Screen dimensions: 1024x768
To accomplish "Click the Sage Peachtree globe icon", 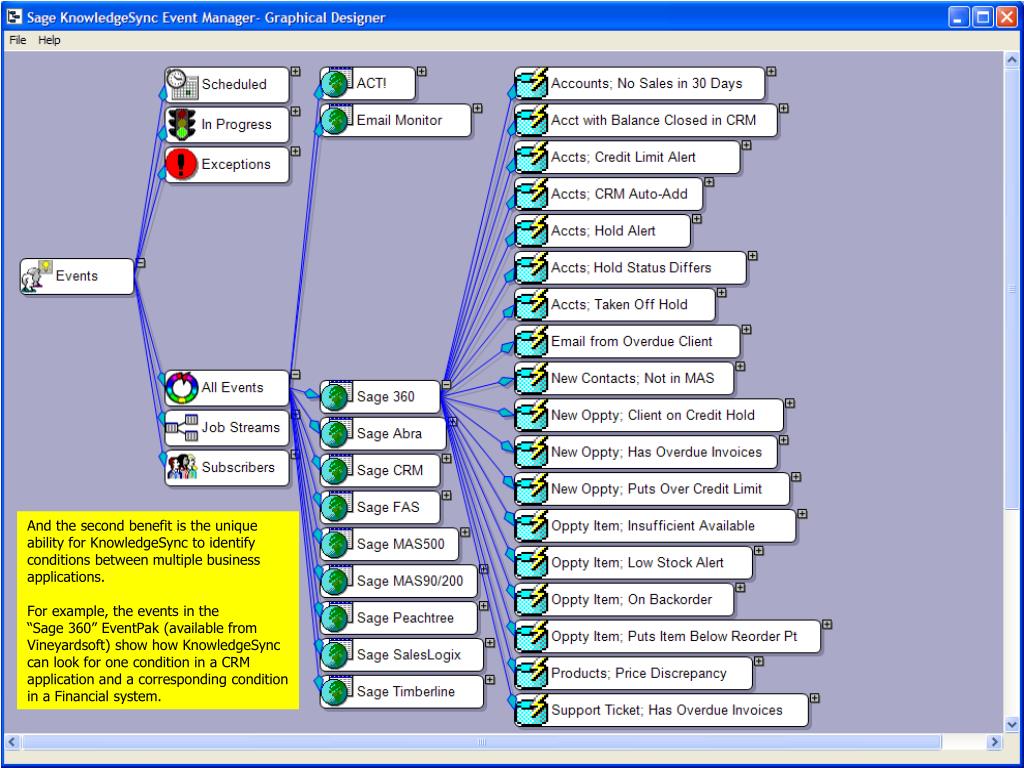I will [337, 618].
